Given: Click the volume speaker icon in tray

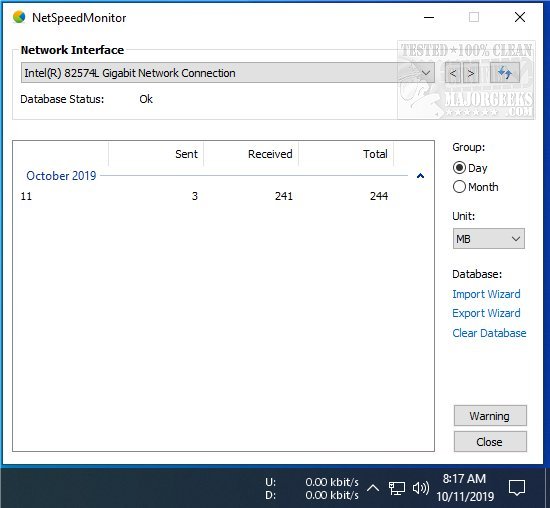Looking at the screenshot, I should (421, 488).
